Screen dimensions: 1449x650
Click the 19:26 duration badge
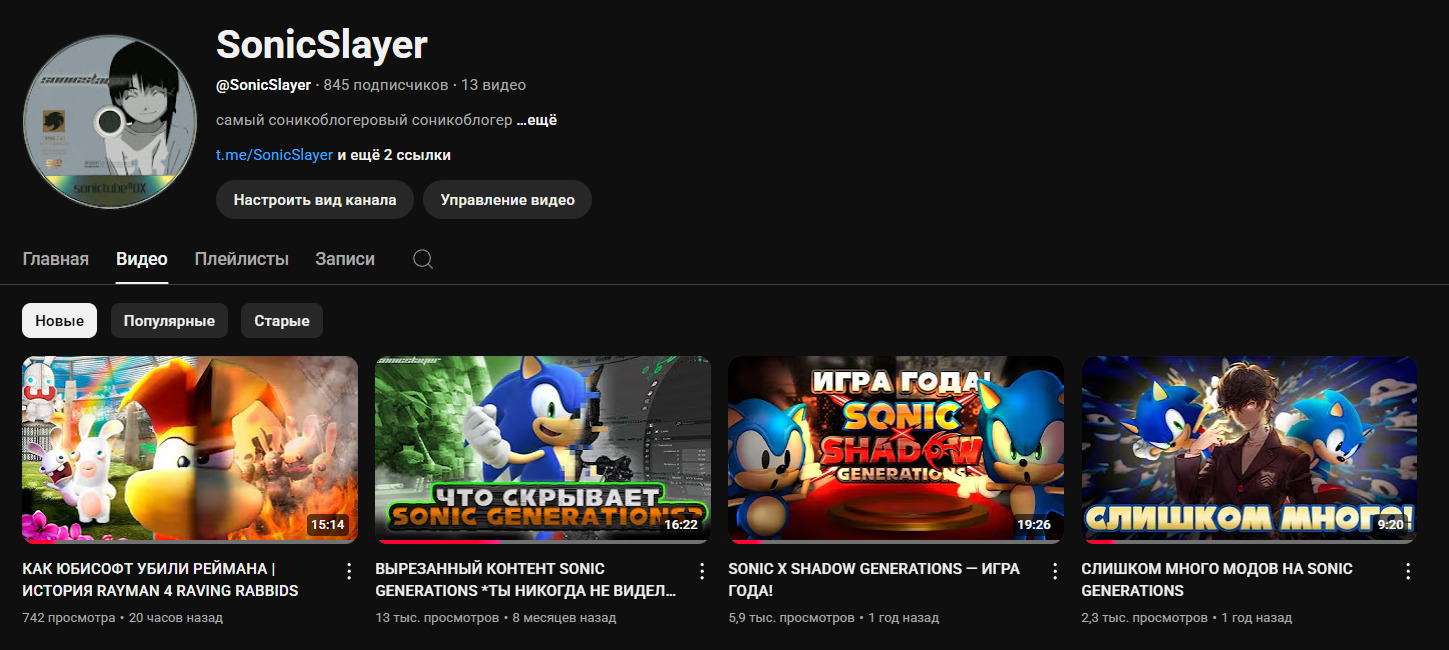coord(1034,524)
